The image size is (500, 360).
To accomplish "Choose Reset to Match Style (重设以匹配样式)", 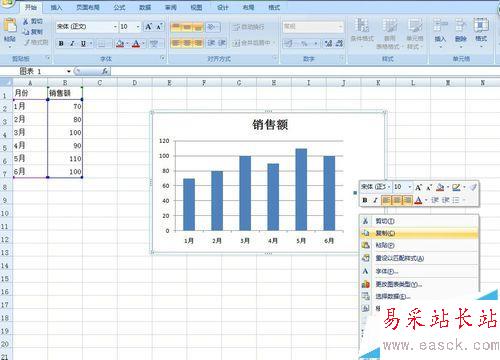I will pos(419,258).
